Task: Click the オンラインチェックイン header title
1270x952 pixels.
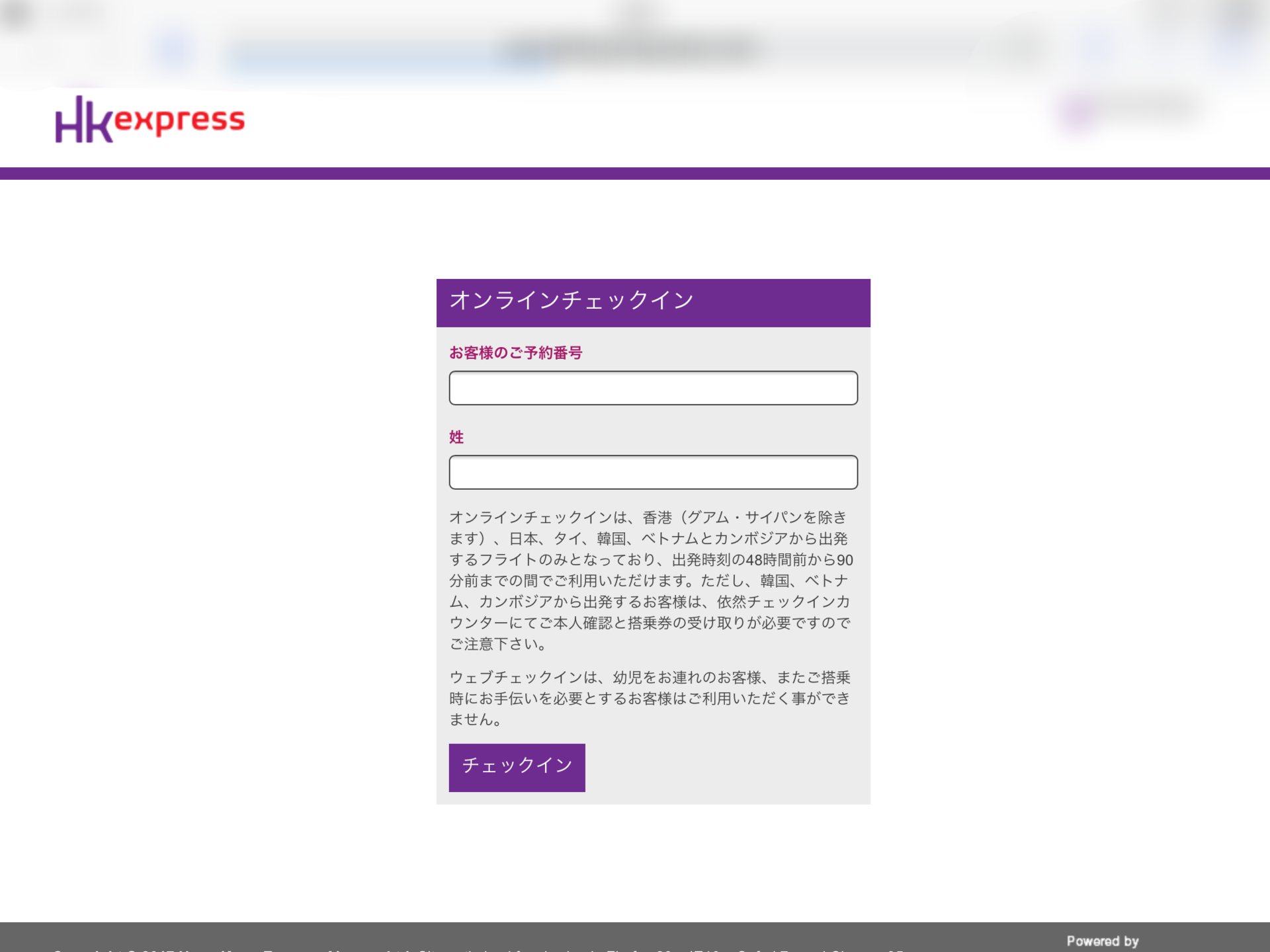Action: tap(571, 301)
